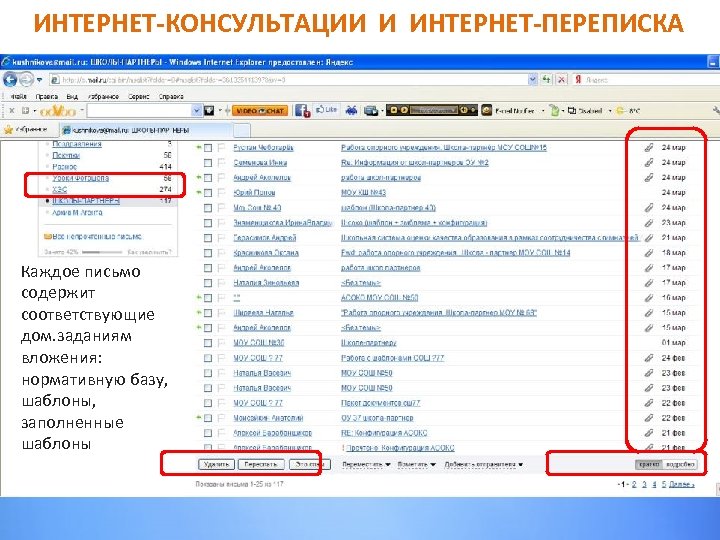
Task: Open the Правка menu
Action: (x=46, y=96)
